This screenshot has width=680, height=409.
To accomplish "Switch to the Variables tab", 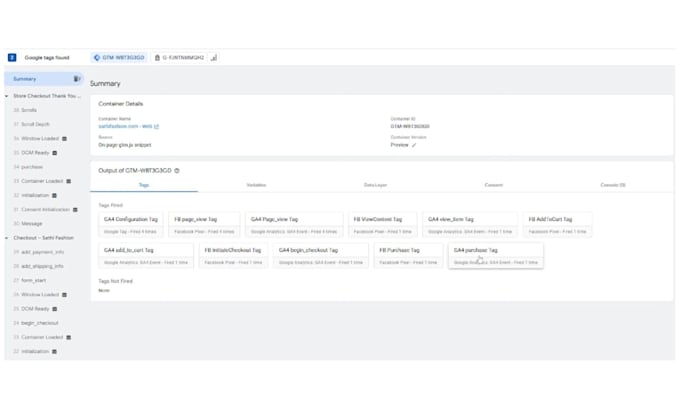I will [x=256, y=185].
